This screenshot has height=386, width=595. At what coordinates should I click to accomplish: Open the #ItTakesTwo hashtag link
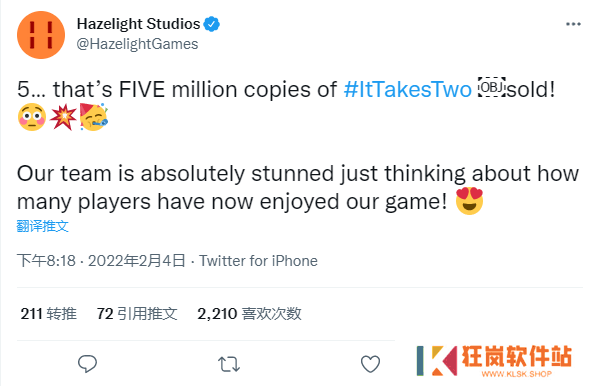(408, 90)
